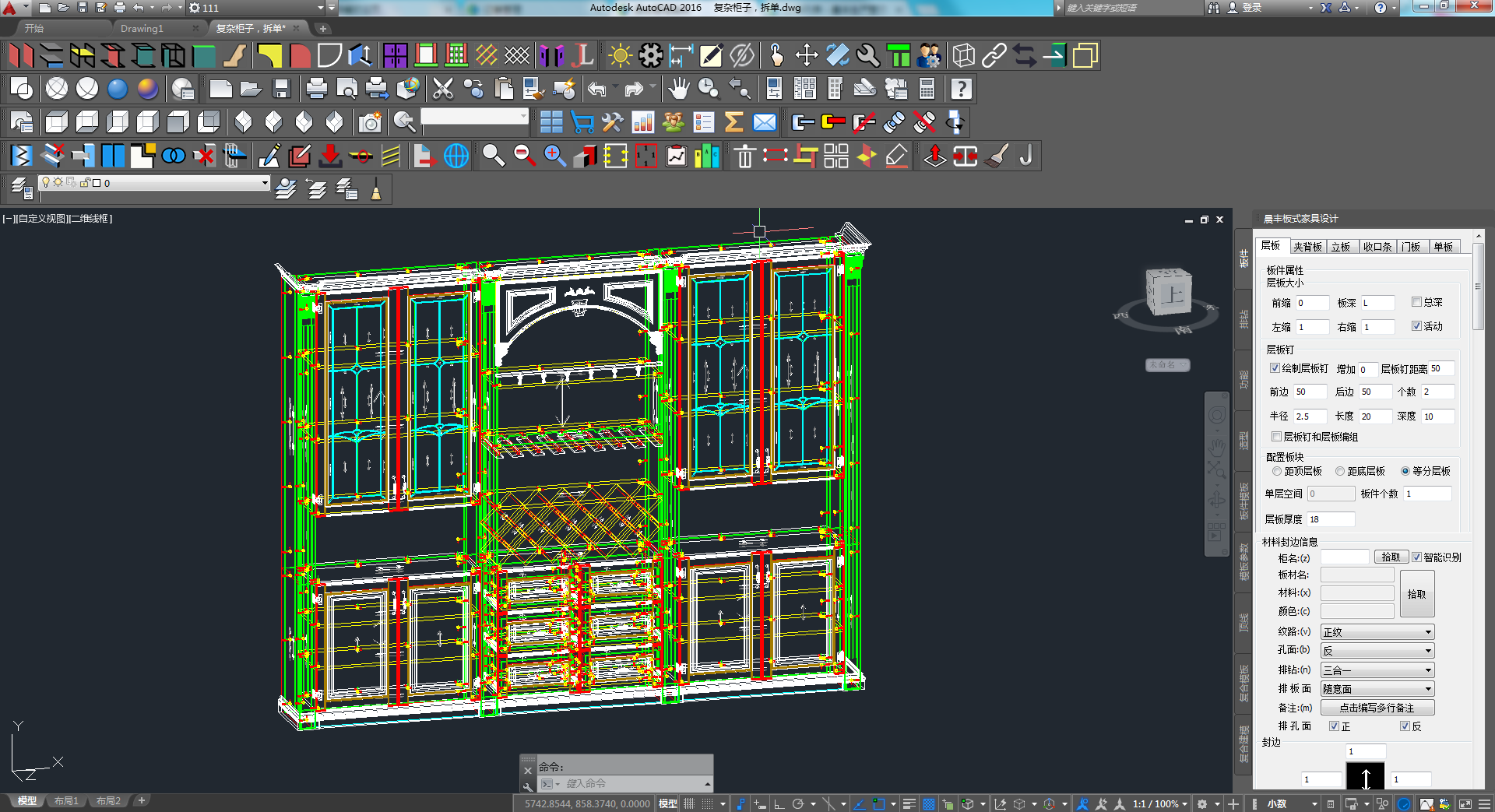Click the 前缩 input field
Screen dimensions: 1495x812
1312,303
